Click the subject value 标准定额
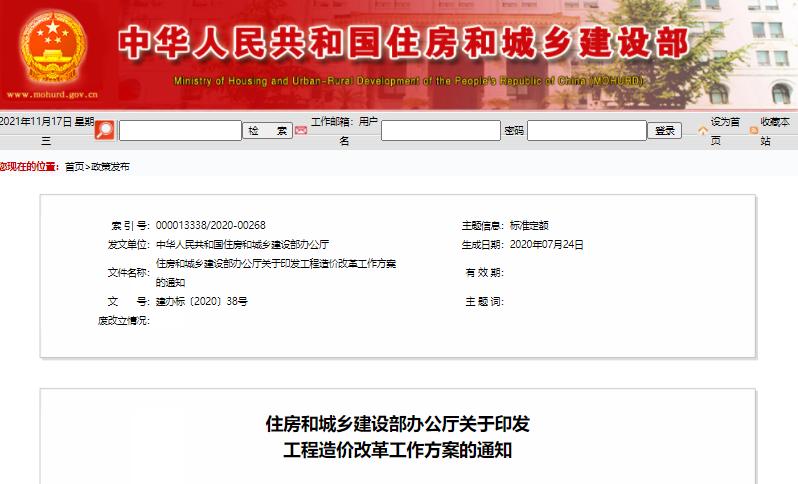 tap(529, 225)
